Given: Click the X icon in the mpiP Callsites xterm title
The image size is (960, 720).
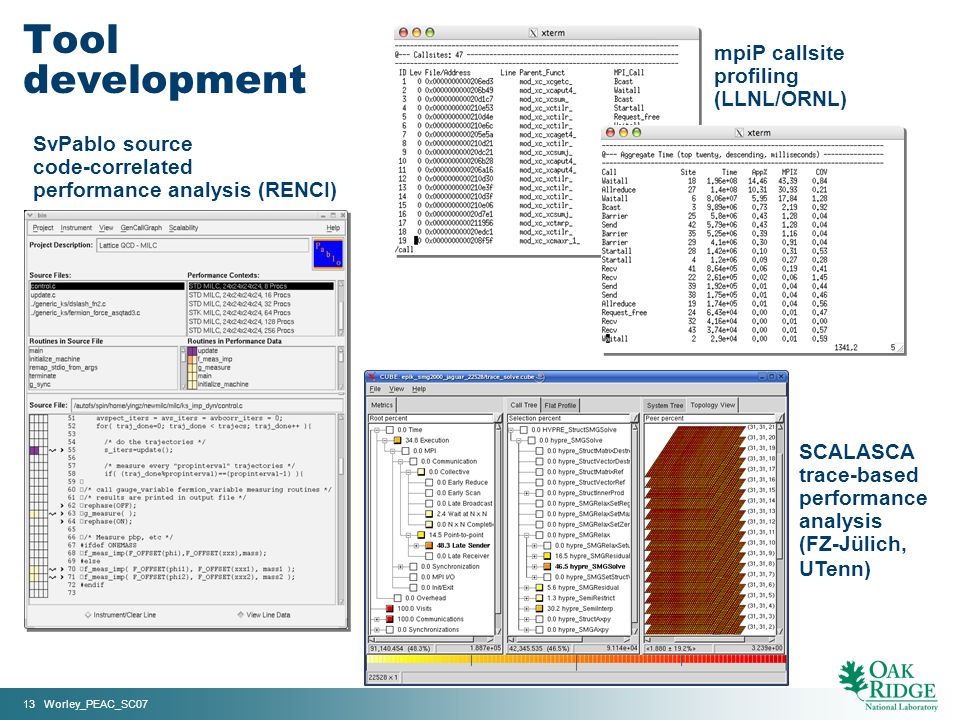Looking at the screenshot, I should click(x=533, y=33).
